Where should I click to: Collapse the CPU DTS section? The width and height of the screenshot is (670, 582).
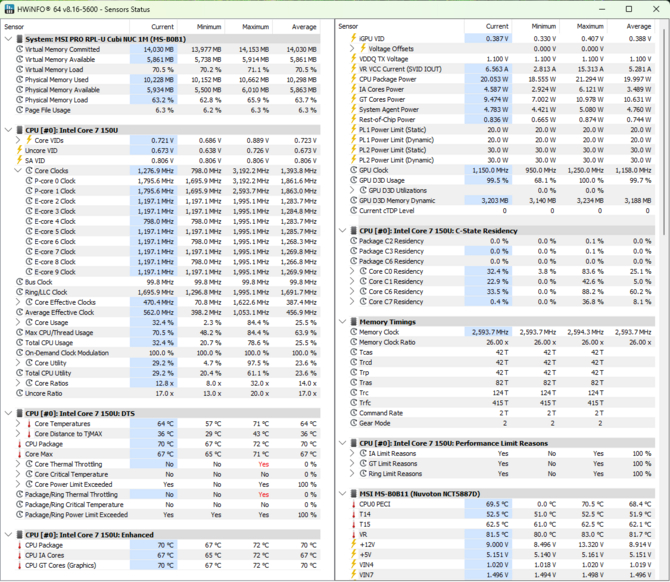click(8, 414)
